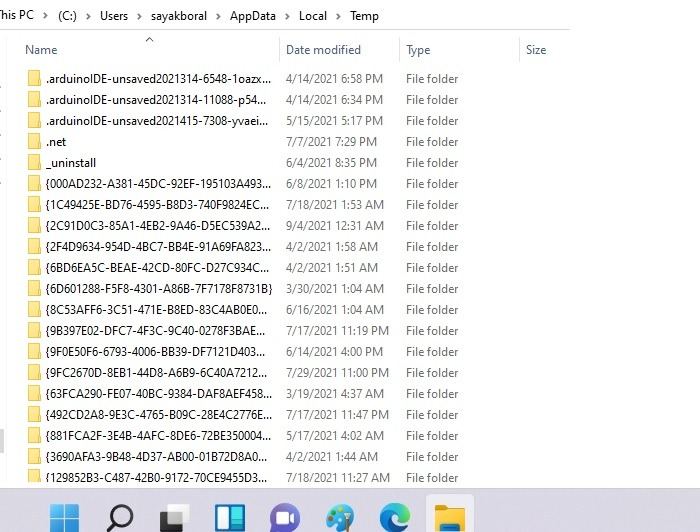Click date 3/30/2021 1:04 AM
700x532 pixels.
335,288
